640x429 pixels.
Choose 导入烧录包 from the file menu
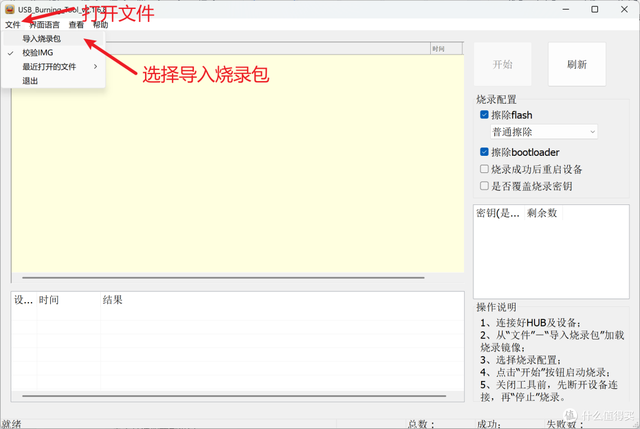click(53, 39)
